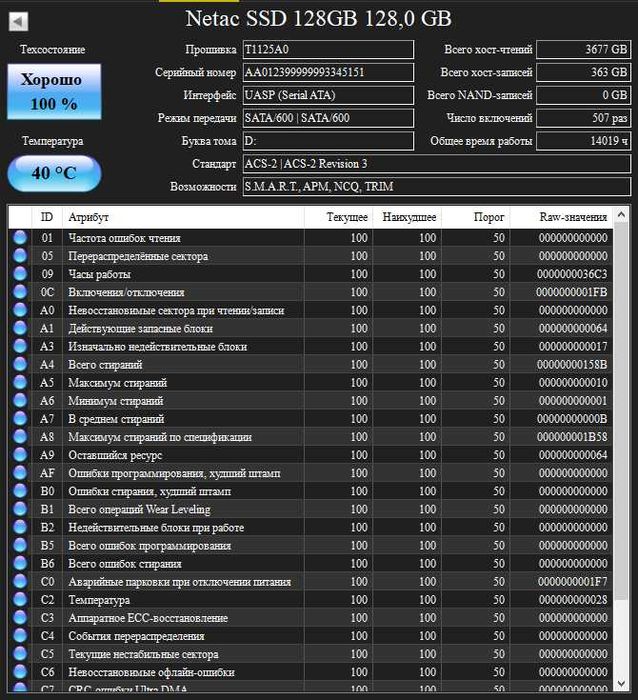Click status orb for attribute A8

(x=20, y=437)
